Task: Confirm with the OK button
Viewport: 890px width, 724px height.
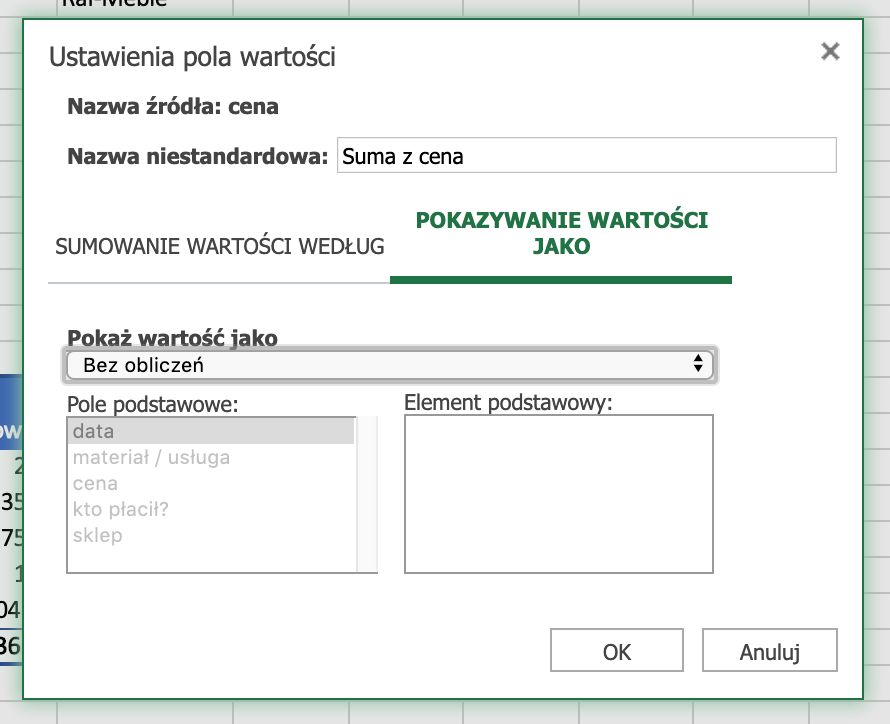Action: [616, 650]
